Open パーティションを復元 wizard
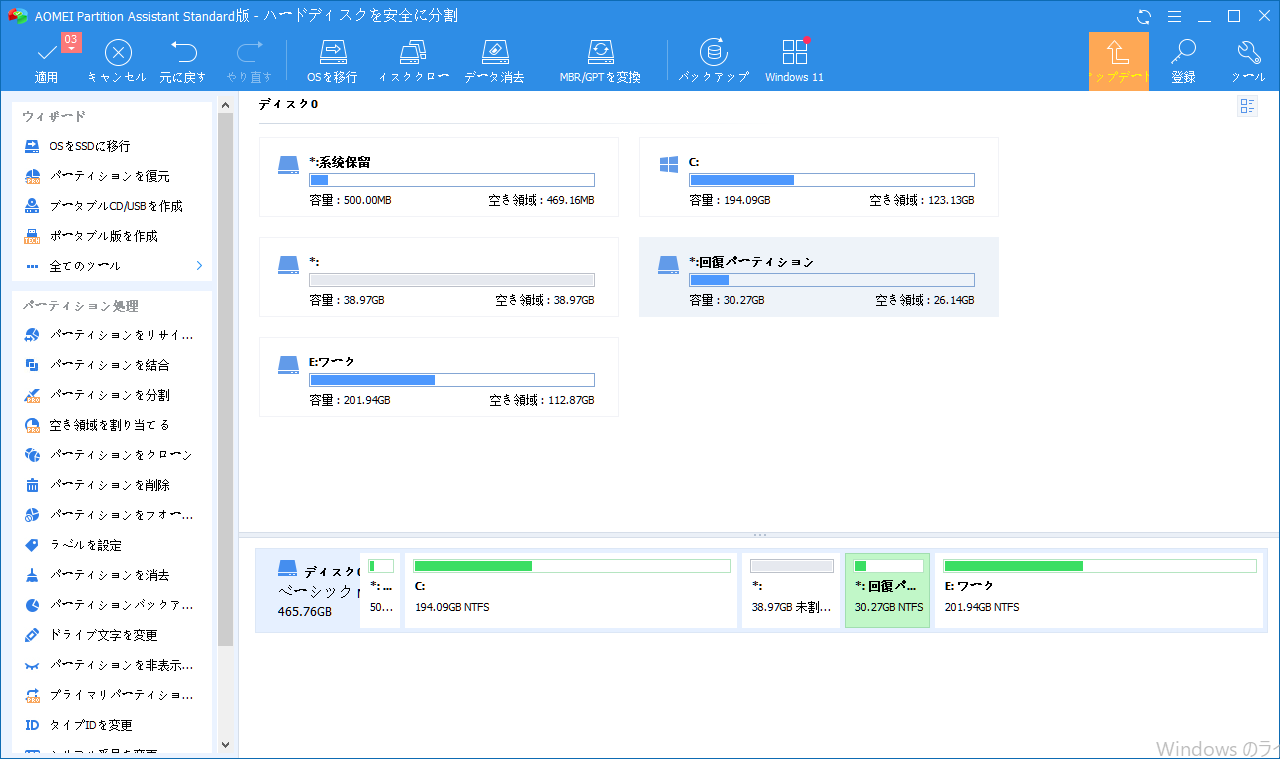This screenshot has width=1280, height=759. point(111,176)
